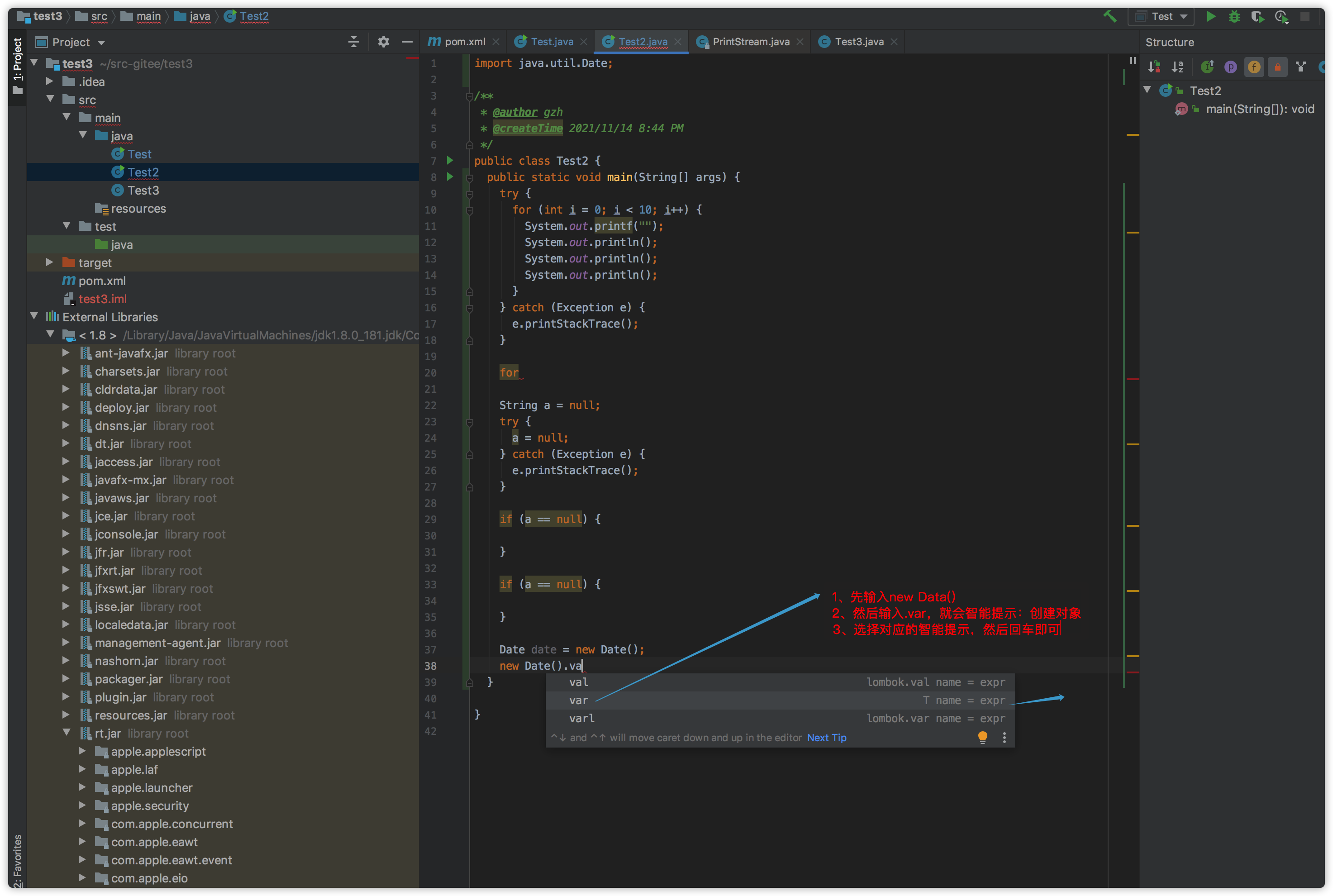Open Project panel settings gear
1333x896 pixels.
click(x=383, y=42)
